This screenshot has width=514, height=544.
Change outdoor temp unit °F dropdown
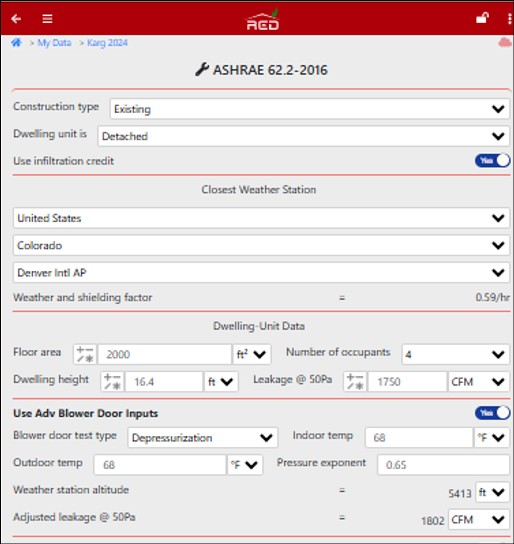click(245, 465)
